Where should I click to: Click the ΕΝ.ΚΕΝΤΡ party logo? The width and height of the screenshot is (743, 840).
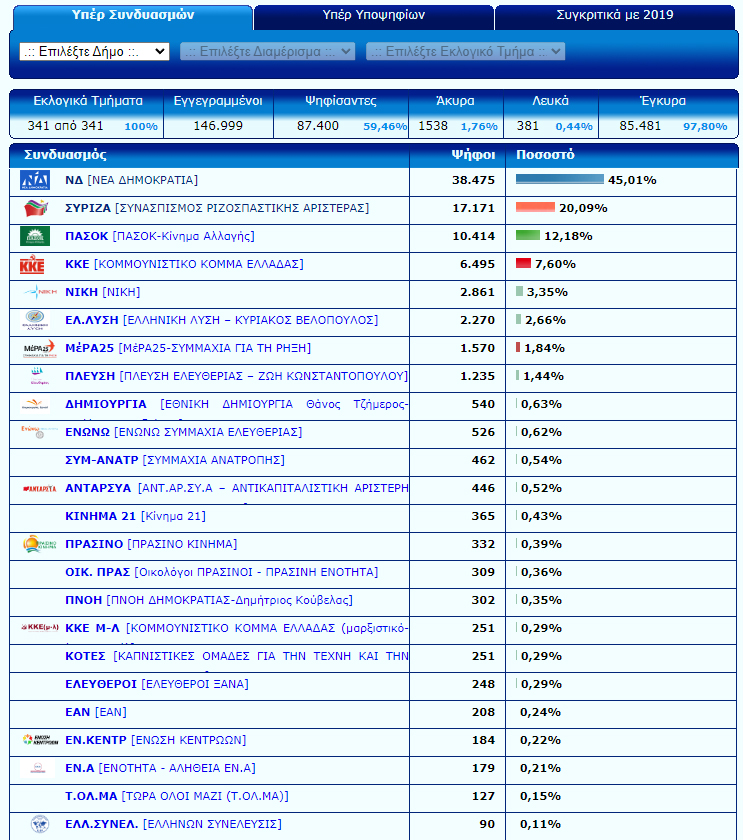coord(39,740)
